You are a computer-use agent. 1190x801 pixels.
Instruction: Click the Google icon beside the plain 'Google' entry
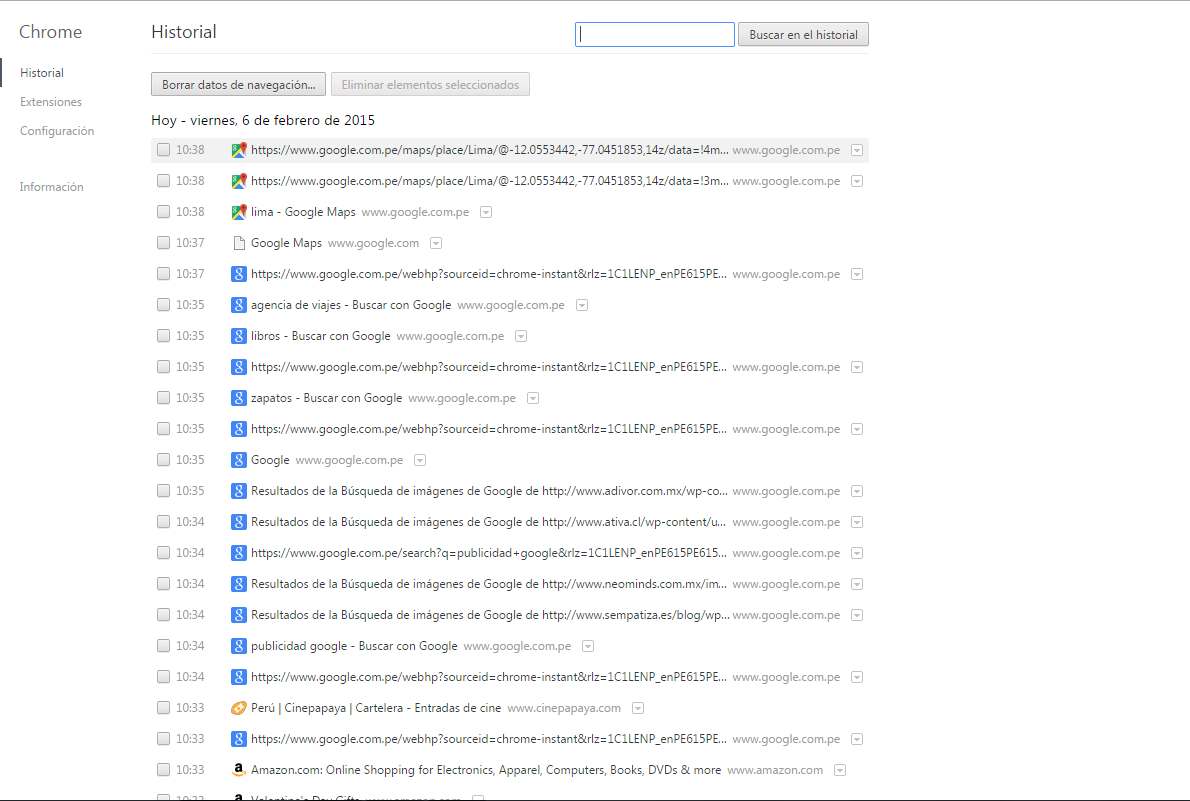click(x=238, y=460)
